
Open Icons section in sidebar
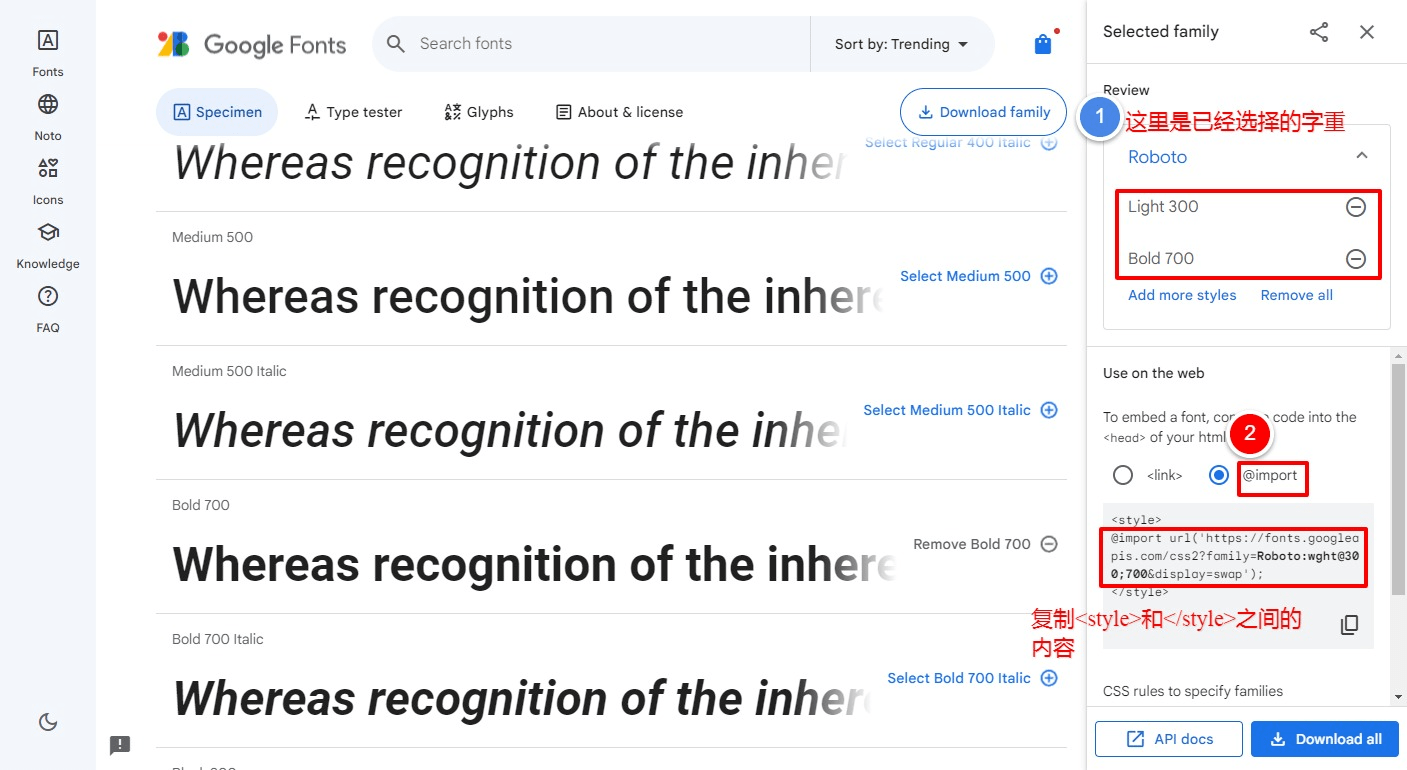47,169
